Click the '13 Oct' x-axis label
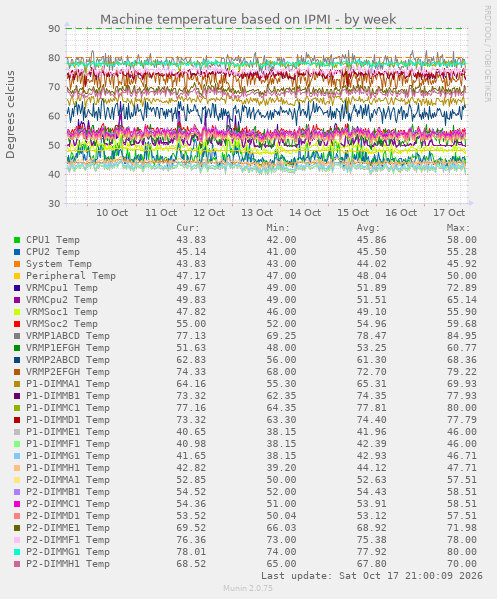 pos(257,213)
